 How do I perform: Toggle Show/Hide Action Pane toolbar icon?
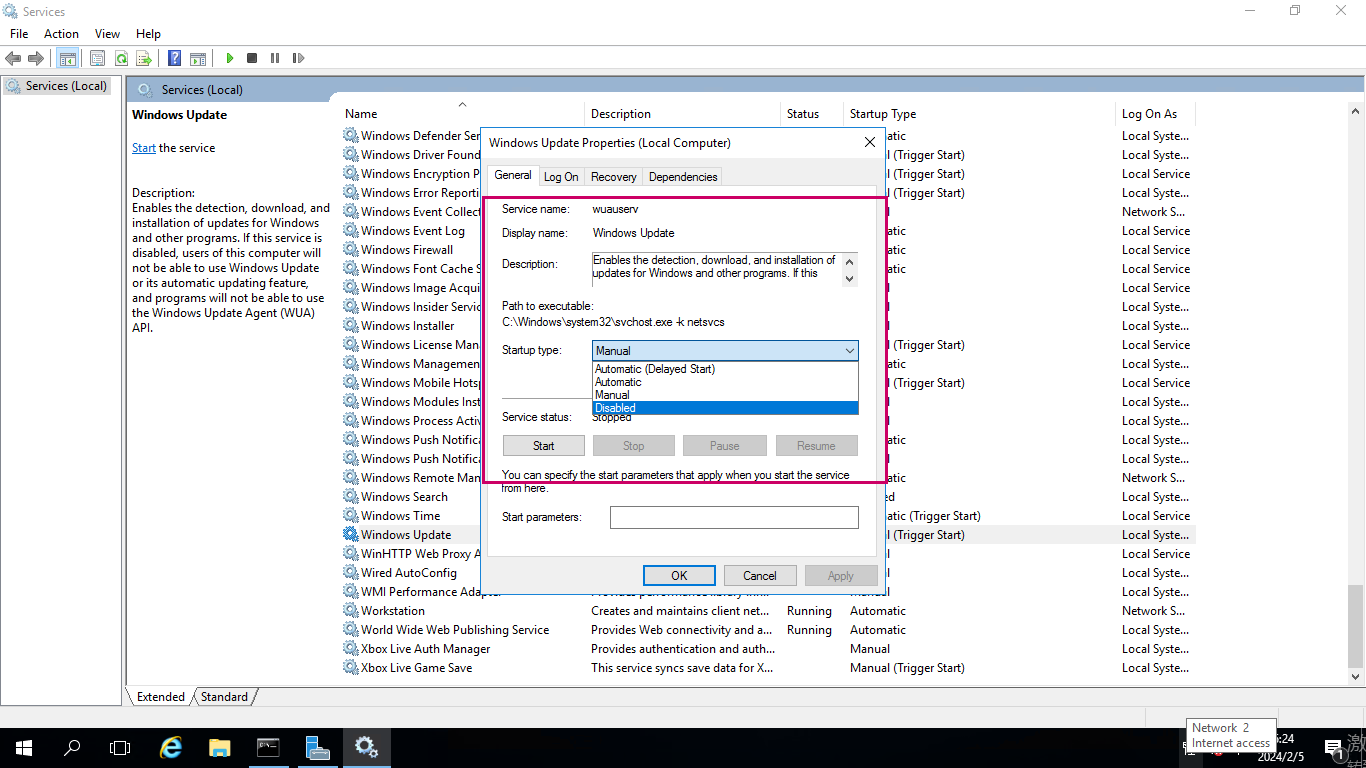click(x=198, y=58)
